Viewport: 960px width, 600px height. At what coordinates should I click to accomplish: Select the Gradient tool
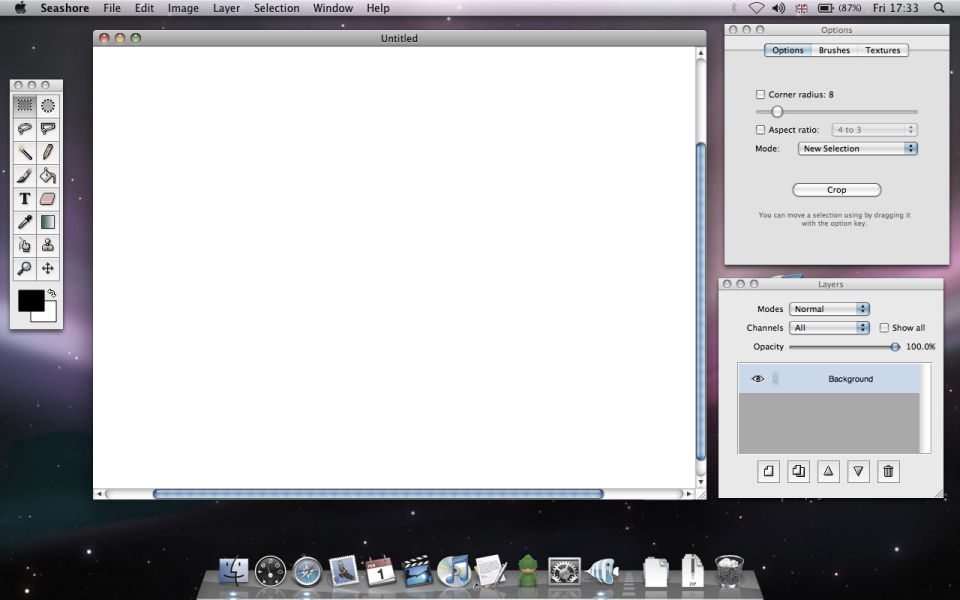pos(48,222)
